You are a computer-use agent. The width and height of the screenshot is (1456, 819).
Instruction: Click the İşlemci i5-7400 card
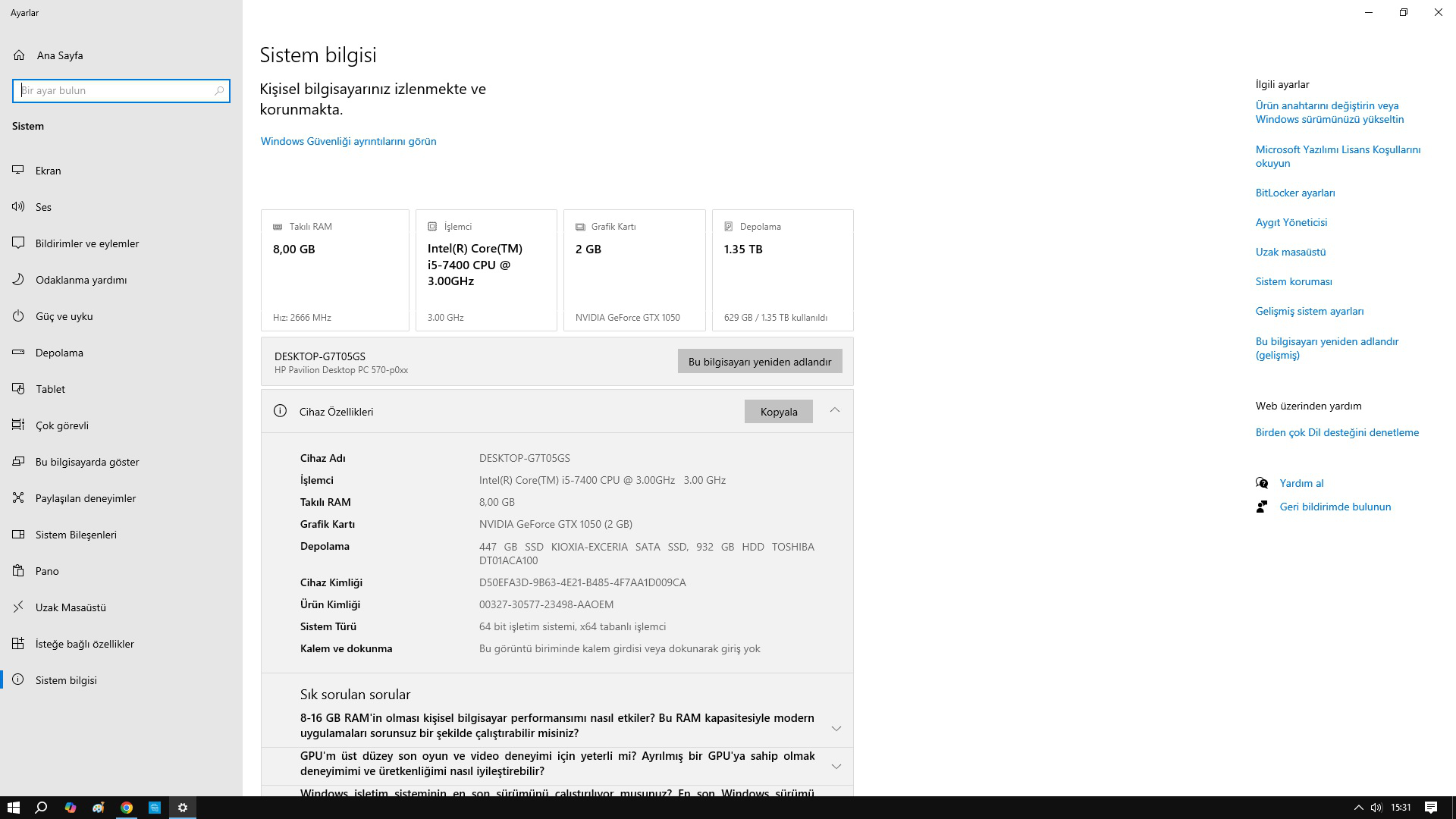click(486, 270)
